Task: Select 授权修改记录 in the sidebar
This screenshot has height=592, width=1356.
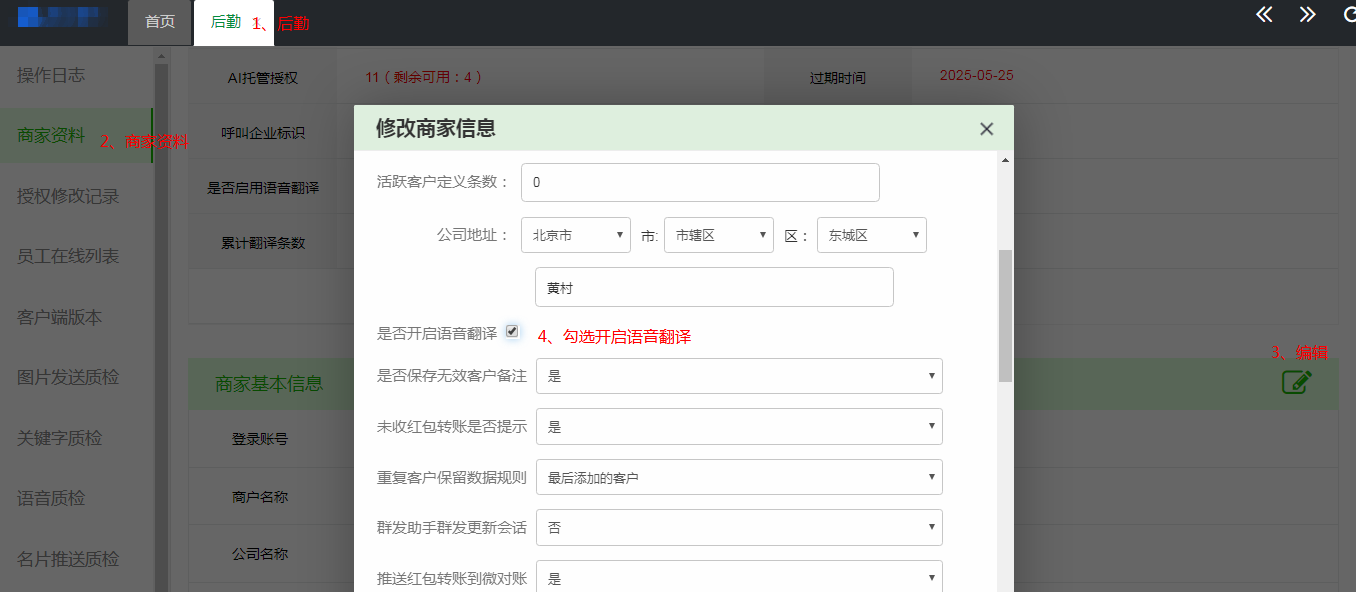Action: [x=65, y=196]
